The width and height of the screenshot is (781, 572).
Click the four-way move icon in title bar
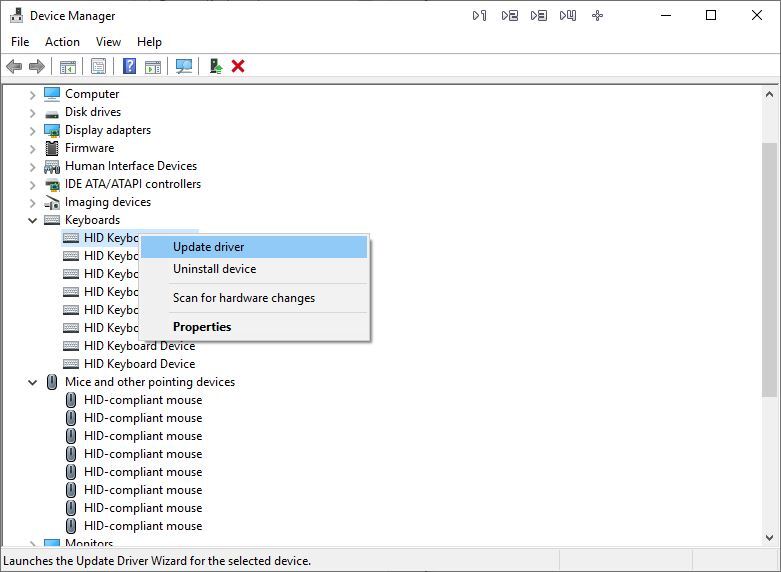point(597,16)
